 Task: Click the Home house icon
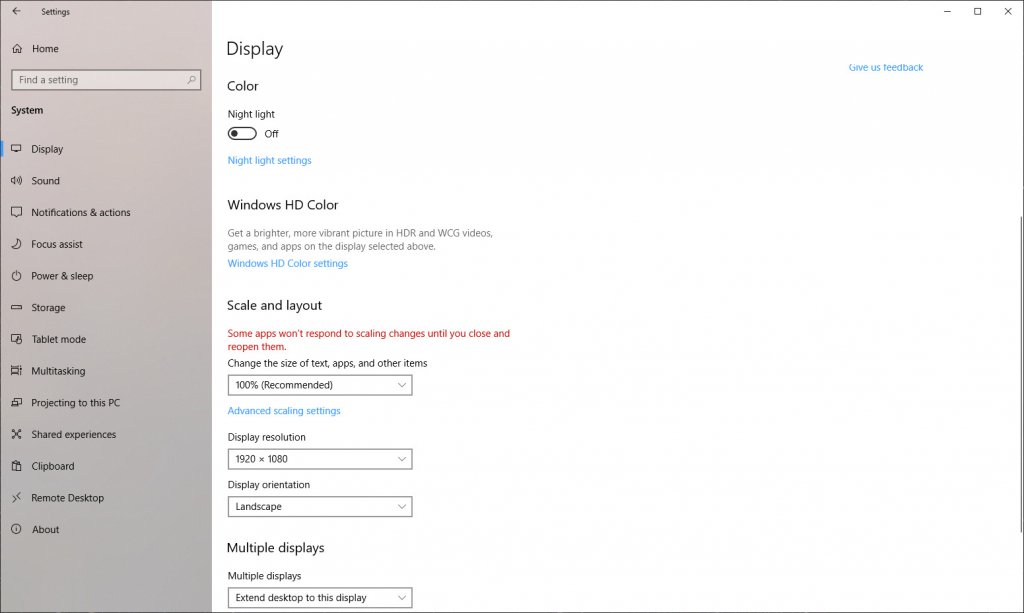(17, 48)
